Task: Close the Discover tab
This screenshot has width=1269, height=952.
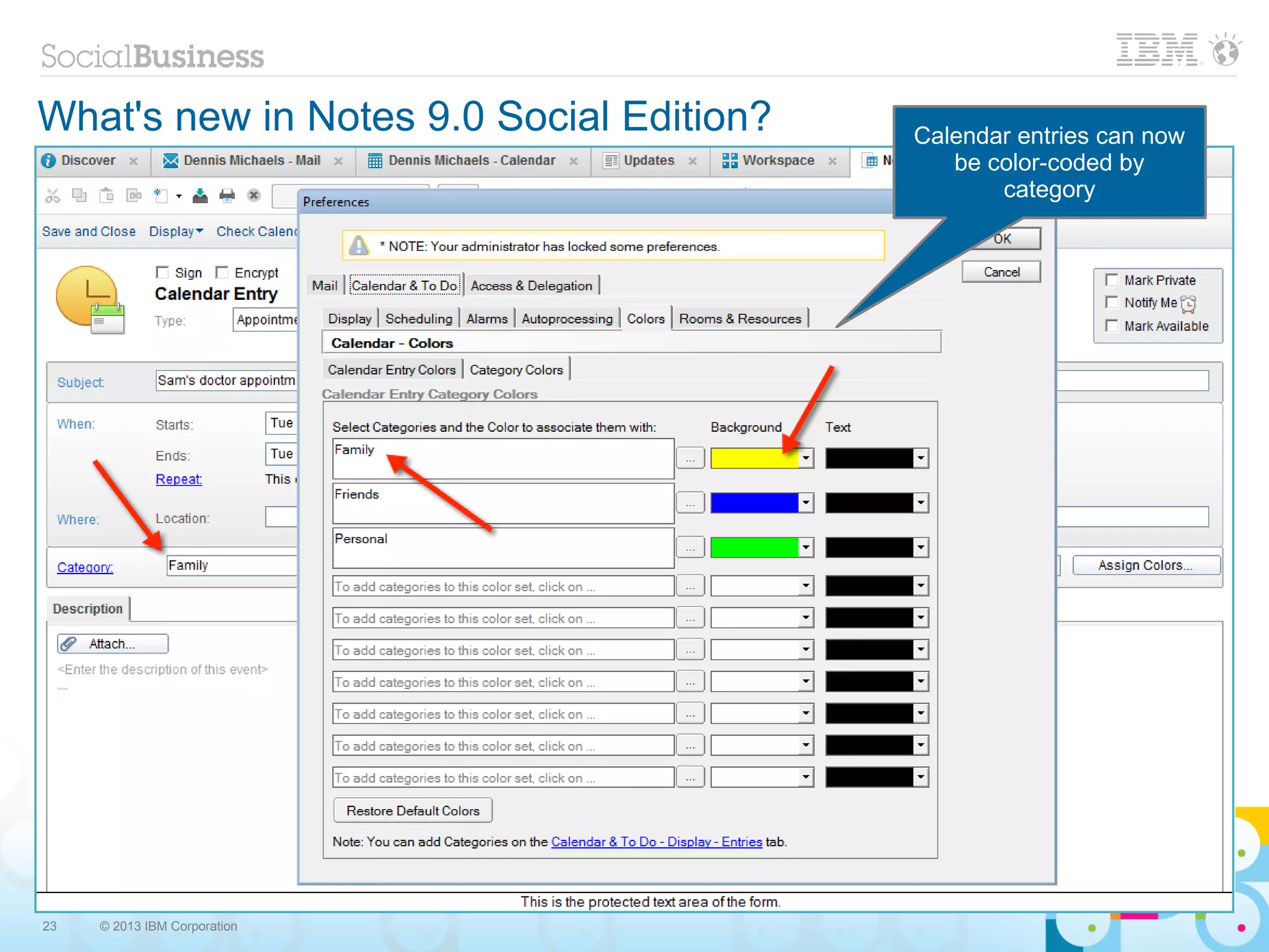Action: coord(133,161)
